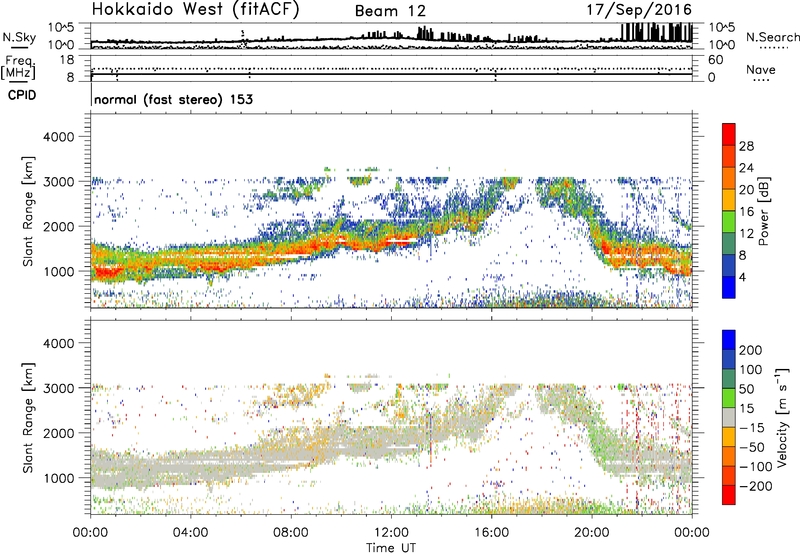Viewport: 800px width, 554px height.
Task: Click the '4' tick on Power scale
Action: click(x=742, y=277)
